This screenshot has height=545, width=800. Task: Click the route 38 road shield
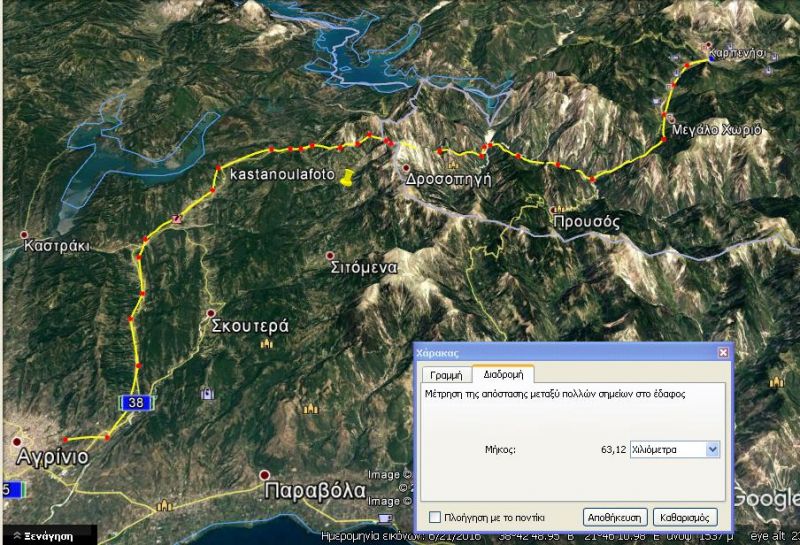pyautogui.click(x=135, y=402)
